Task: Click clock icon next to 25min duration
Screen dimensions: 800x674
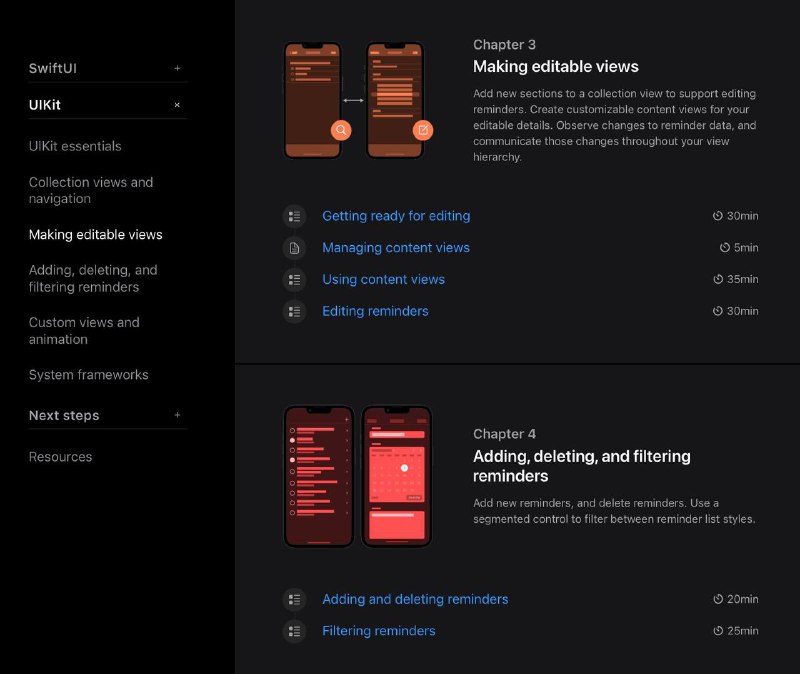Action: pos(718,631)
